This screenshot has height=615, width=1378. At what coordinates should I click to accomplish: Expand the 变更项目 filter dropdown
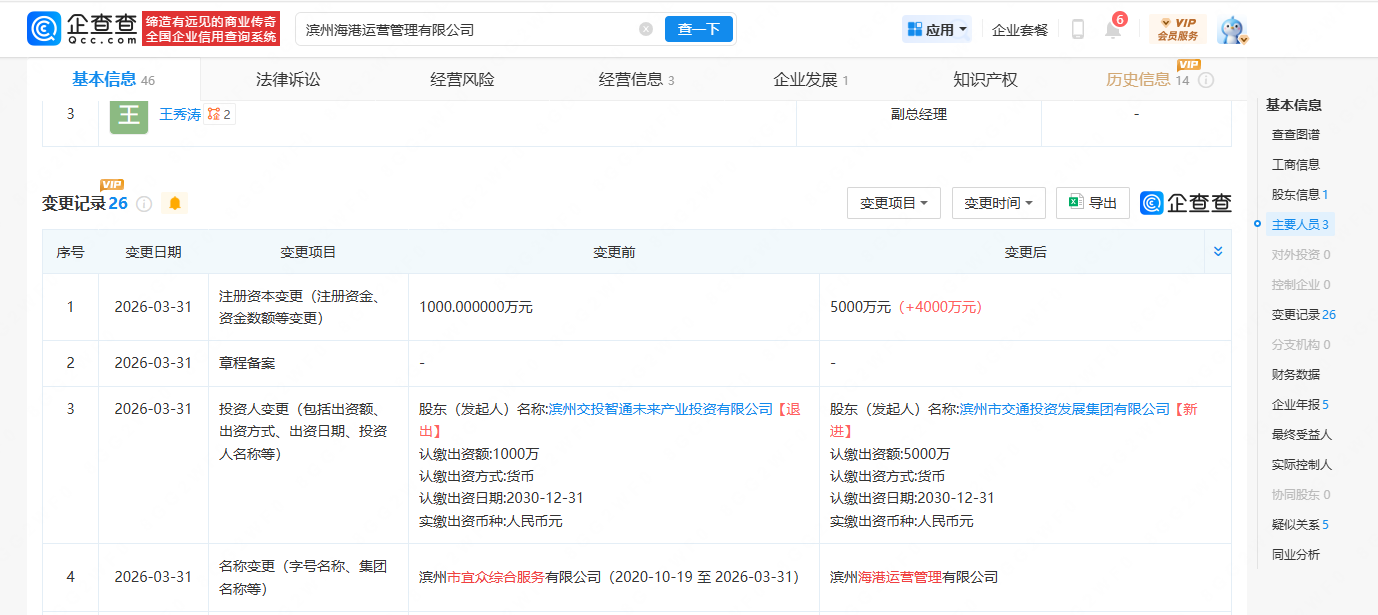tap(893, 203)
